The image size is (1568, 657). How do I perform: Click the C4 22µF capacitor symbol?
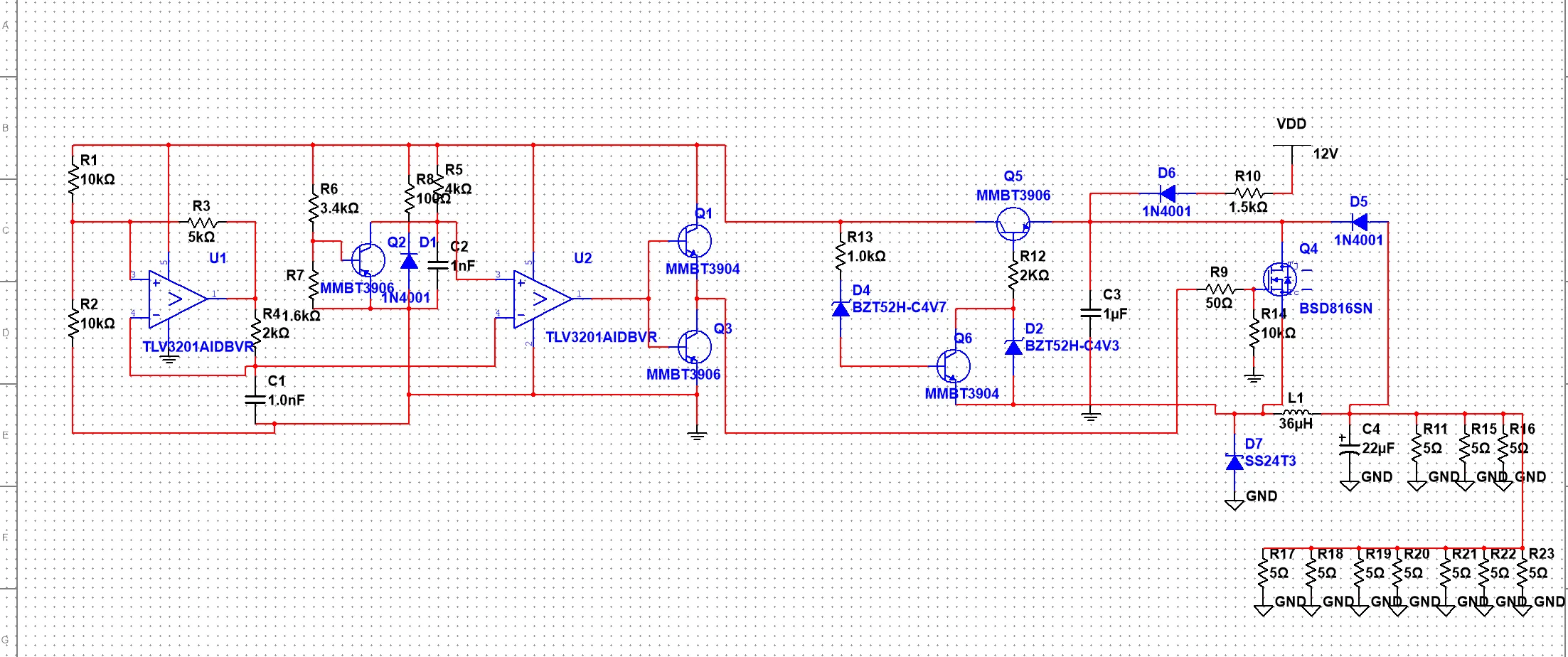coord(1349,448)
